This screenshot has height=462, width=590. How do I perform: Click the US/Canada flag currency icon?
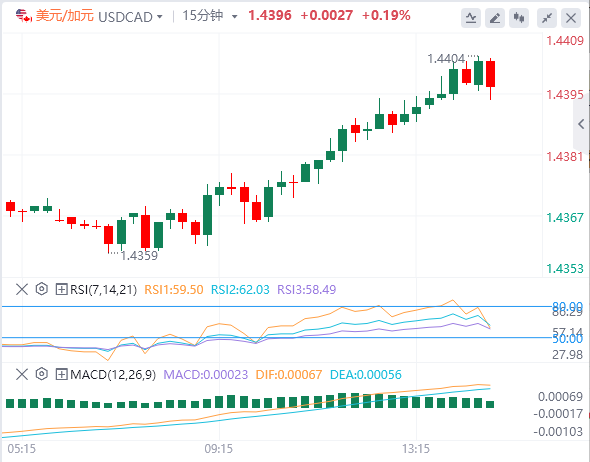coord(23,16)
